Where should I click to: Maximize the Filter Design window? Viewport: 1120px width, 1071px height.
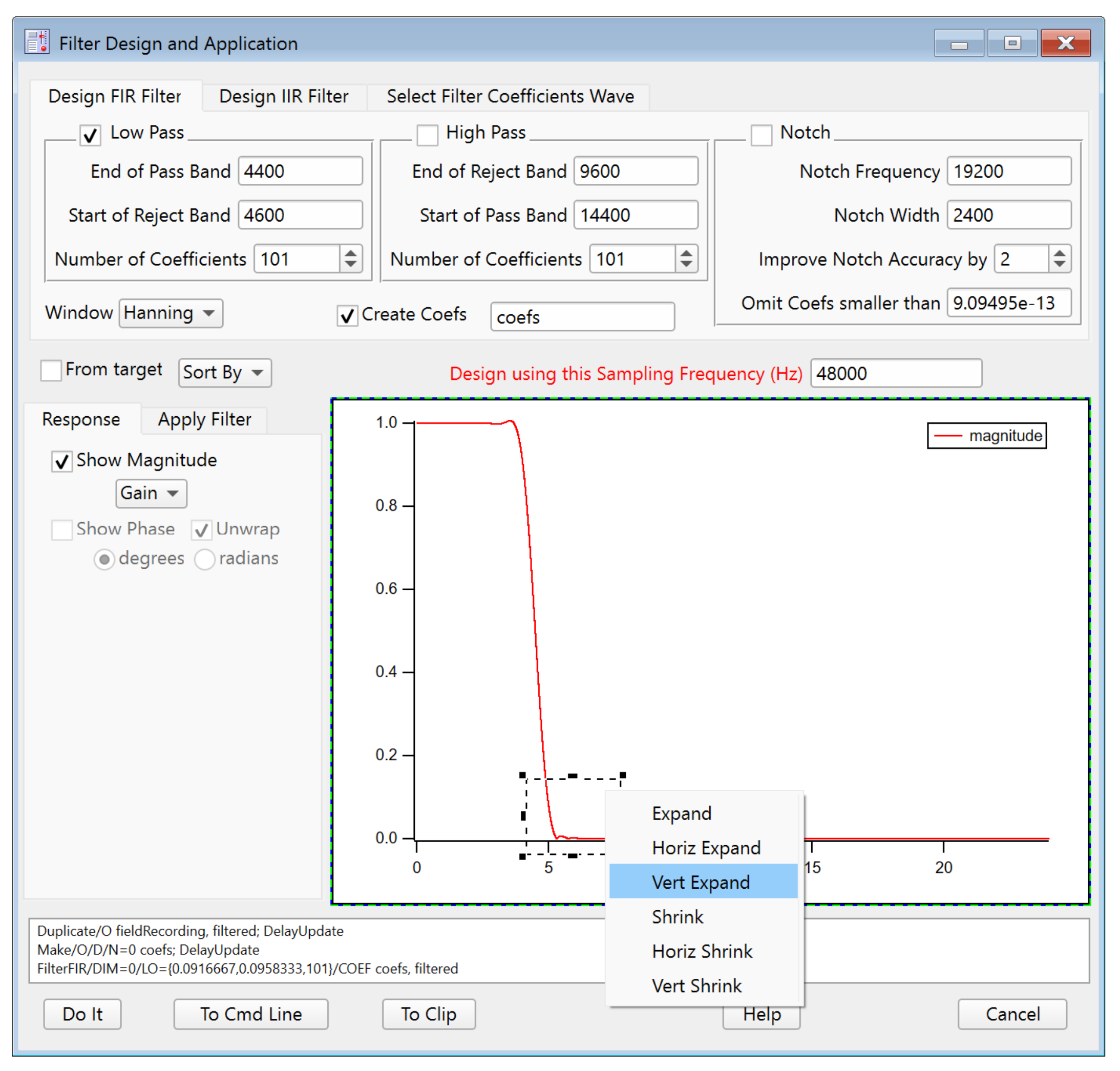(1011, 44)
